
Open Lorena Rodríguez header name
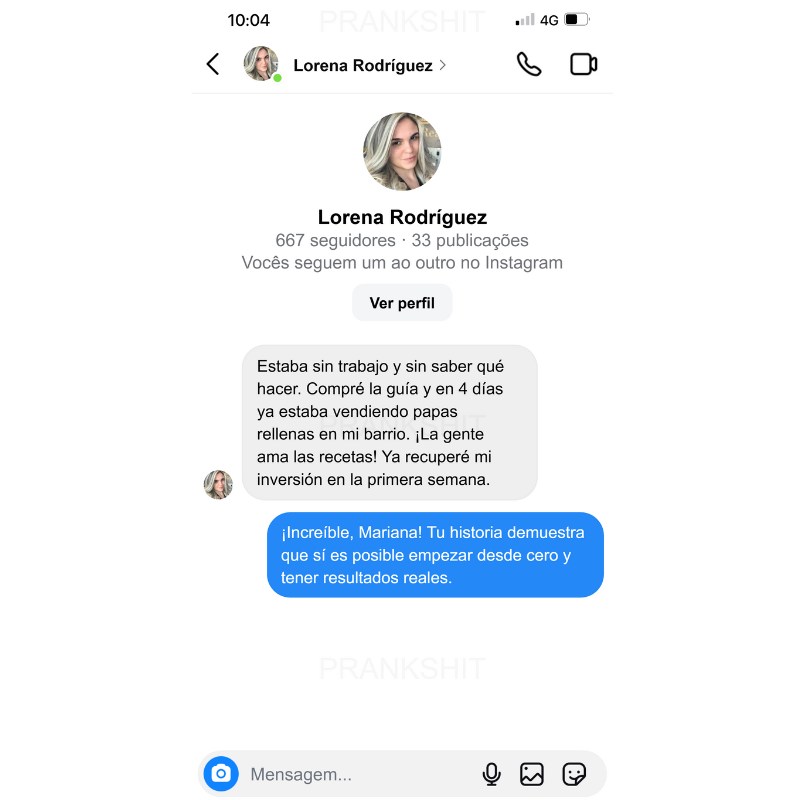point(363,65)
